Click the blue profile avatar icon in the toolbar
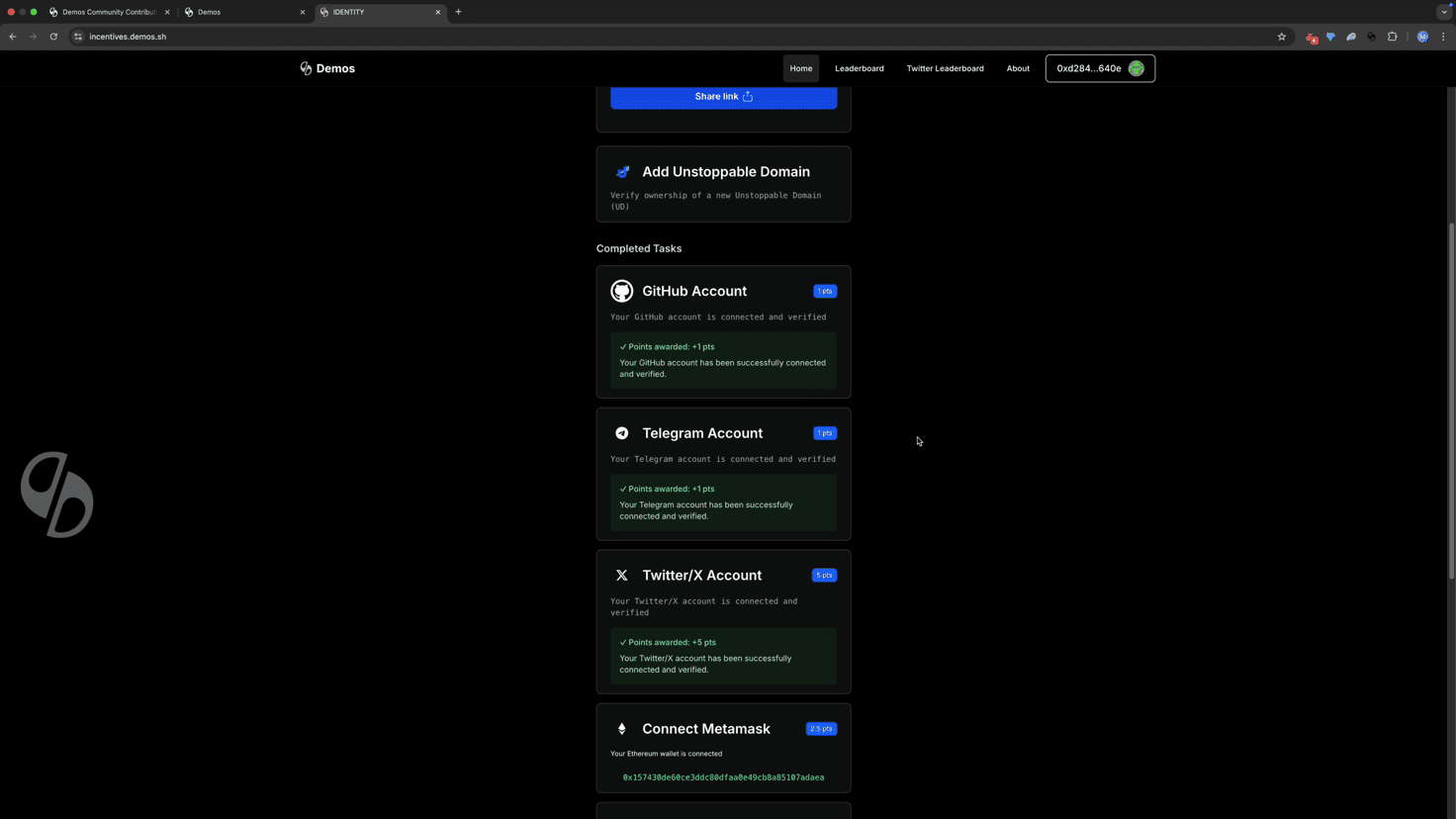Viewport: 1456px width, 819px height. (1422, 37)
